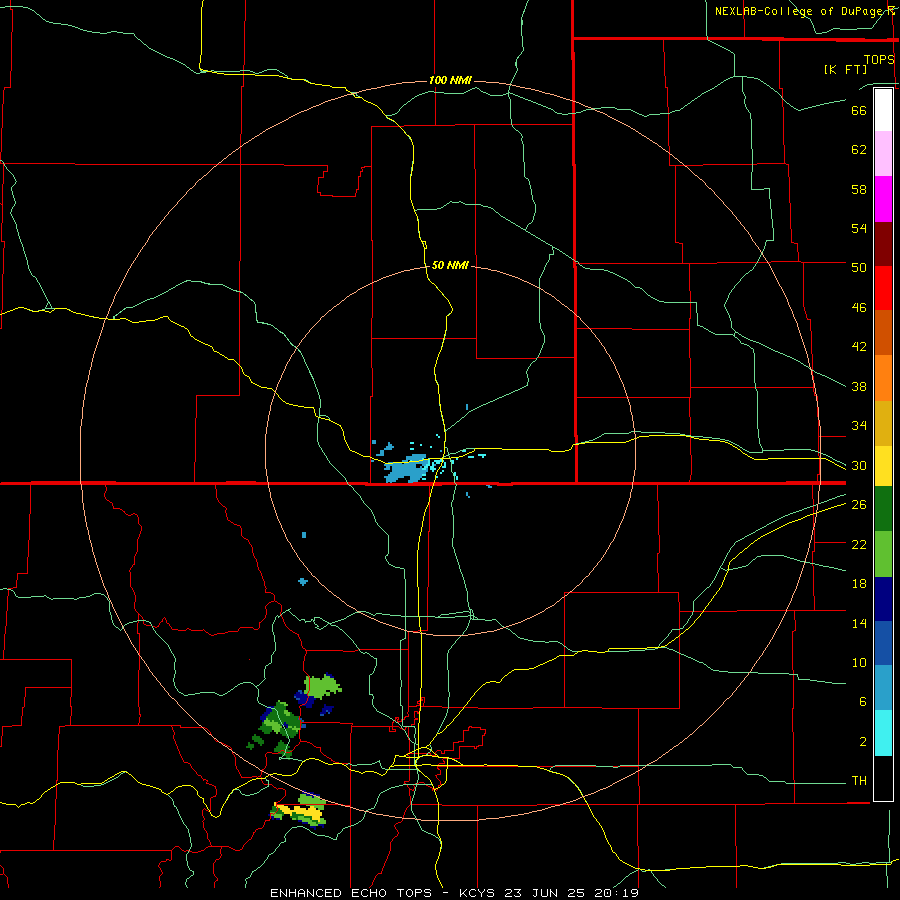Click the gold legend color band
Viewport: 900px width, 900px height.
pyautogui.click(x=883, y=423)
